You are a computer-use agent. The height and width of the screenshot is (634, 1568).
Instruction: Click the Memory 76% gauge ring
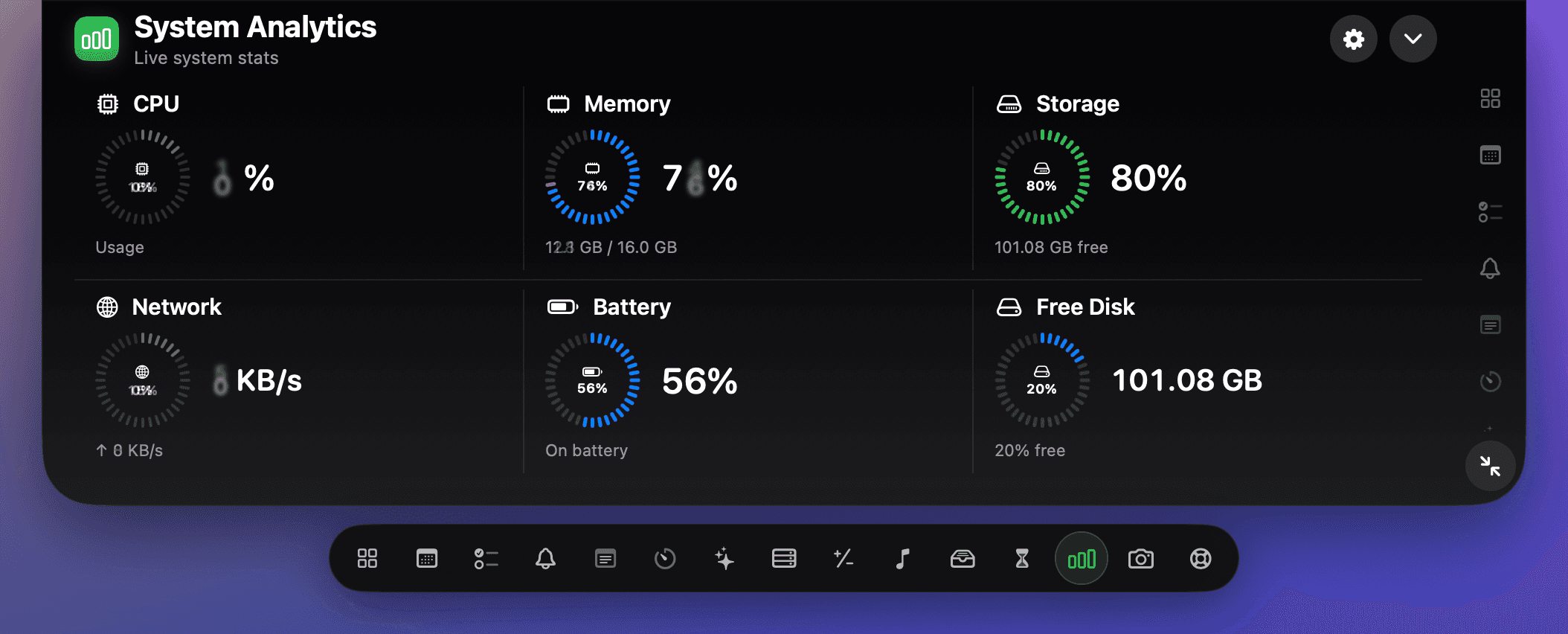tap(592, 177)
